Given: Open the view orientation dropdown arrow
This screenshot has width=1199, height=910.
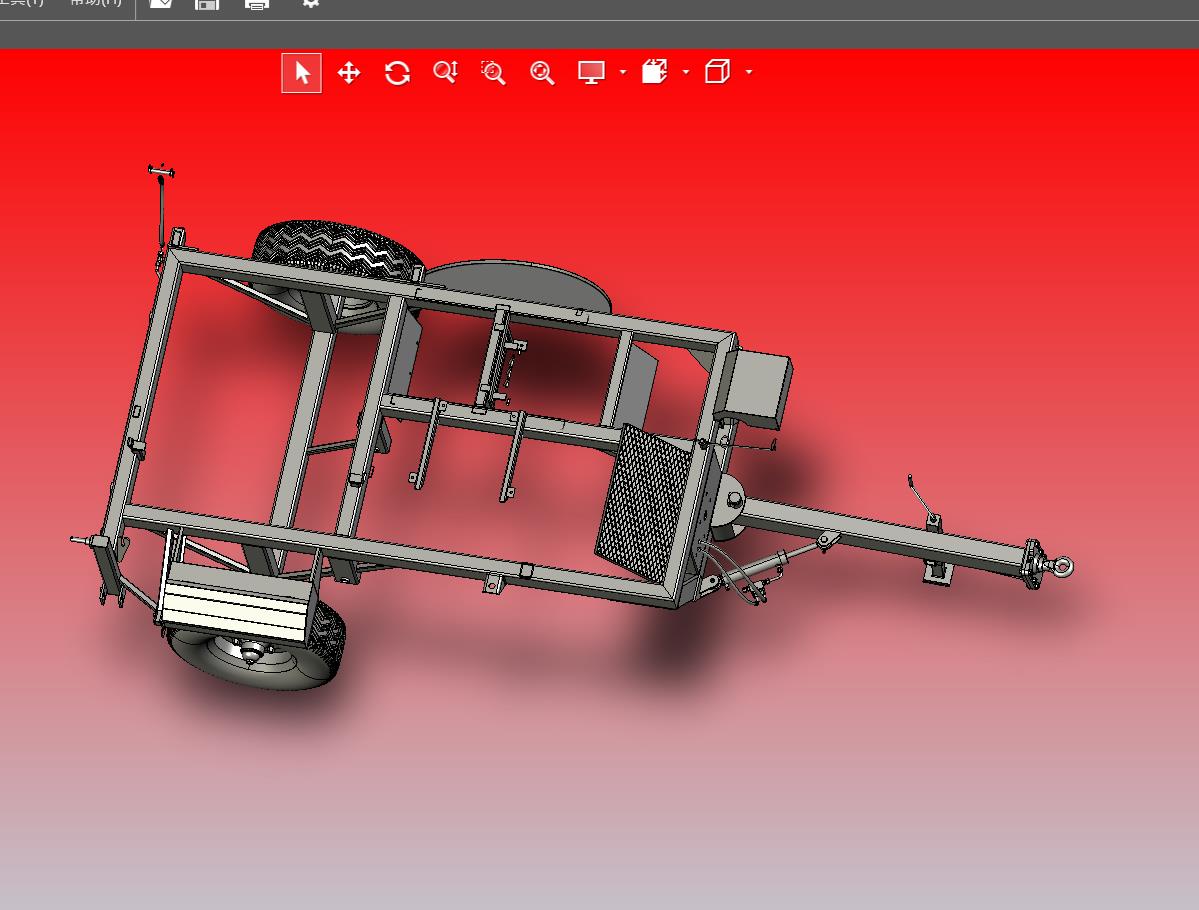Looking at the screenshot, I should click(x=686, y=72).
